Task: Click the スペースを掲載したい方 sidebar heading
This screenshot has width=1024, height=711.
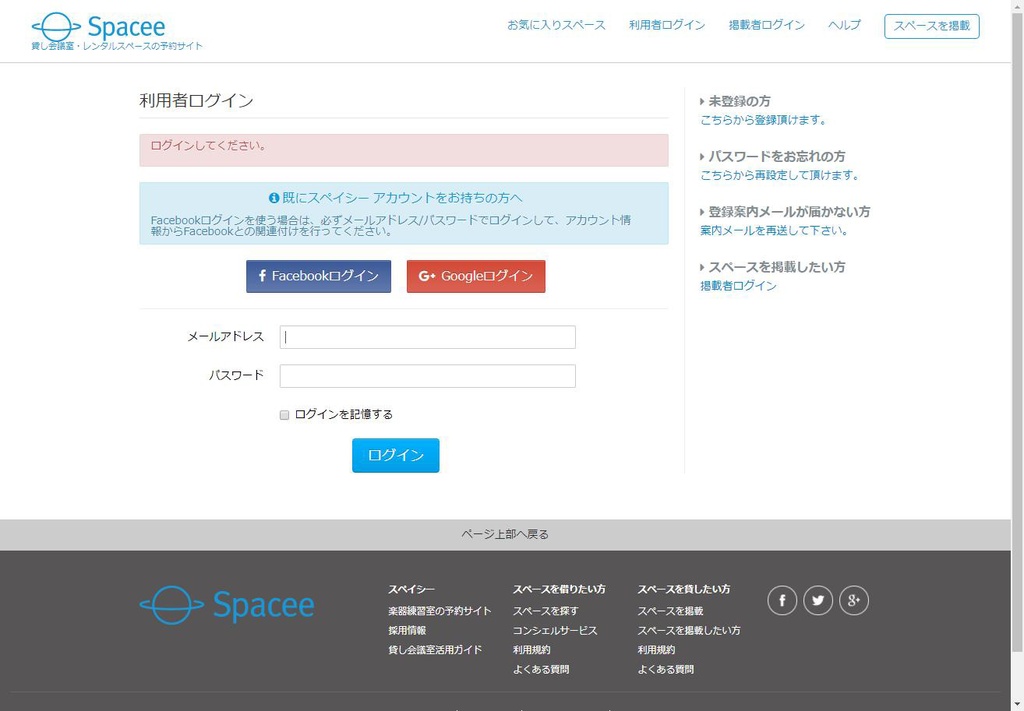Action: (776, 267)
